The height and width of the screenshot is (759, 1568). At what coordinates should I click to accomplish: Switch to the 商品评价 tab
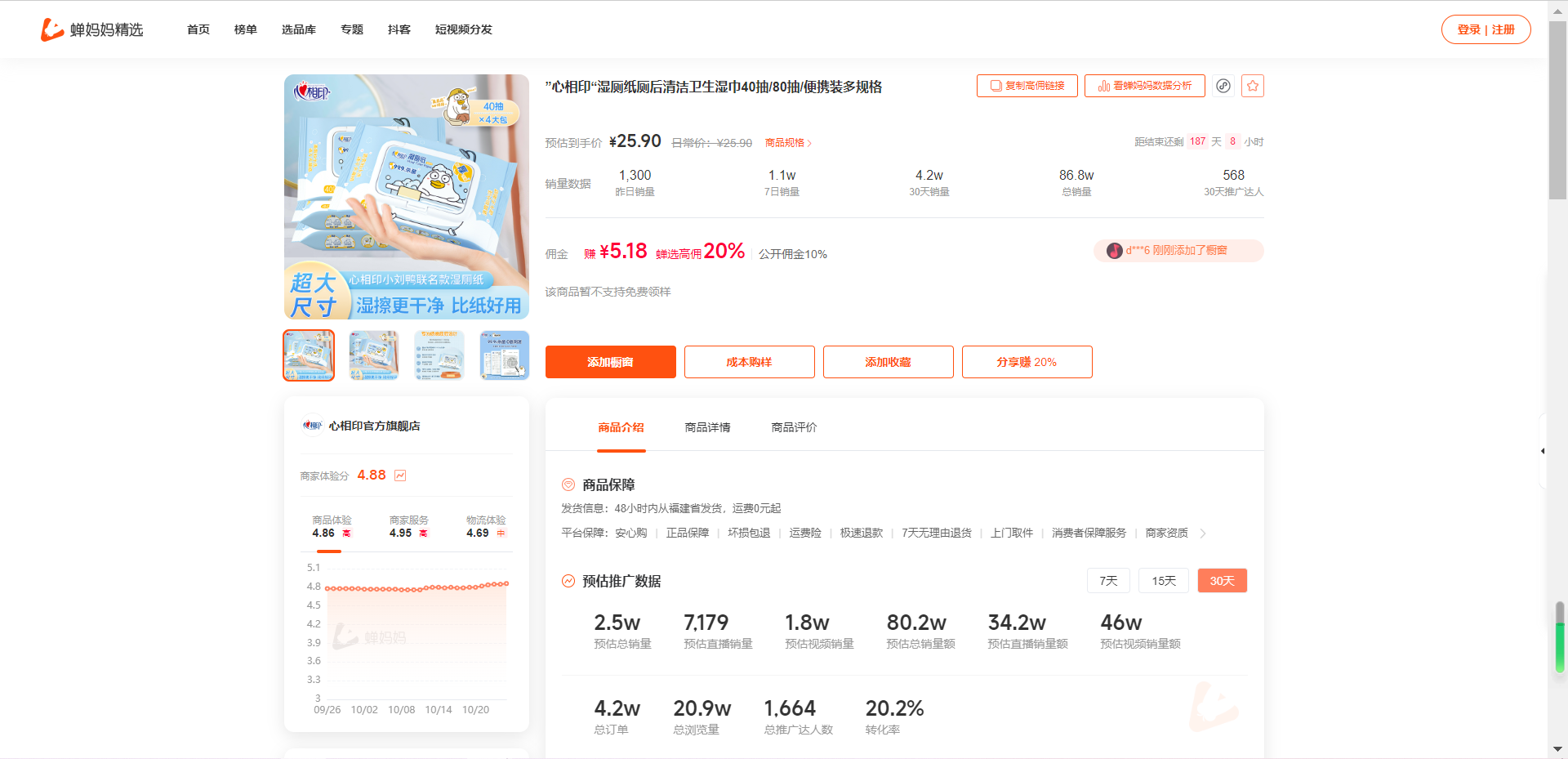pyautogui.click(x=795, y=427)
